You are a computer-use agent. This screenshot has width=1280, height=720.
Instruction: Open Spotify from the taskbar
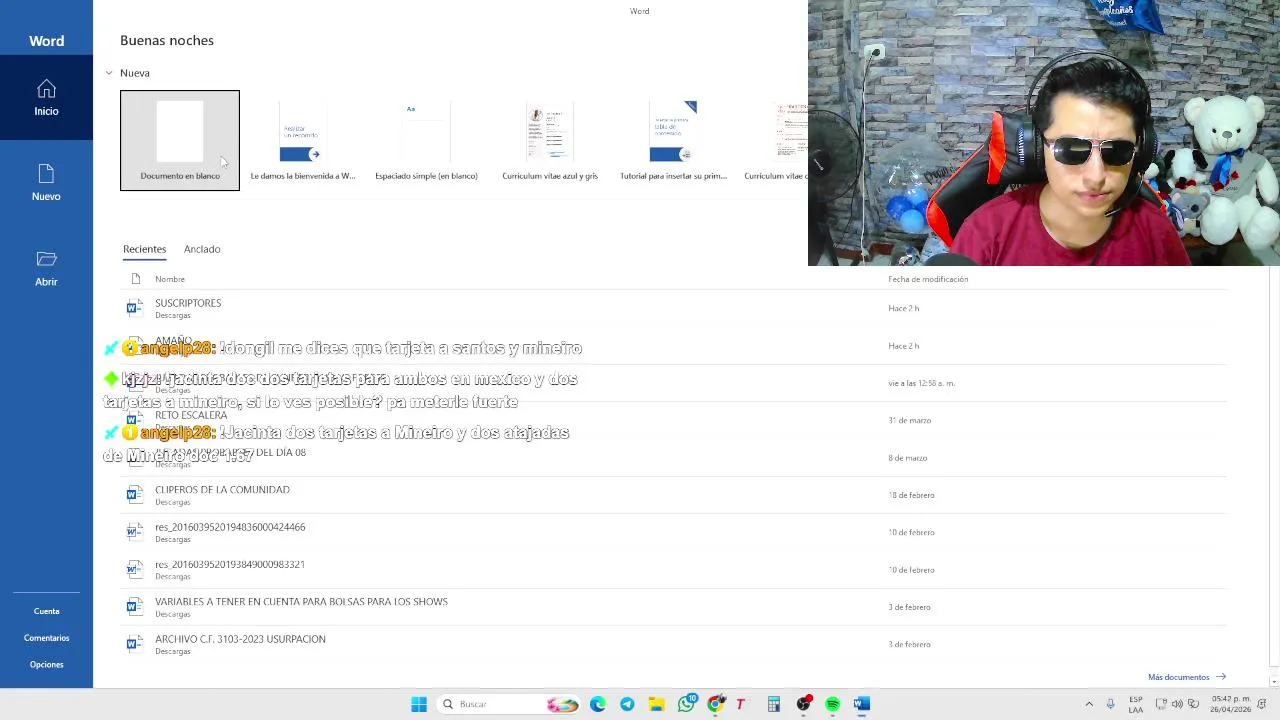[x=832, y=704]
